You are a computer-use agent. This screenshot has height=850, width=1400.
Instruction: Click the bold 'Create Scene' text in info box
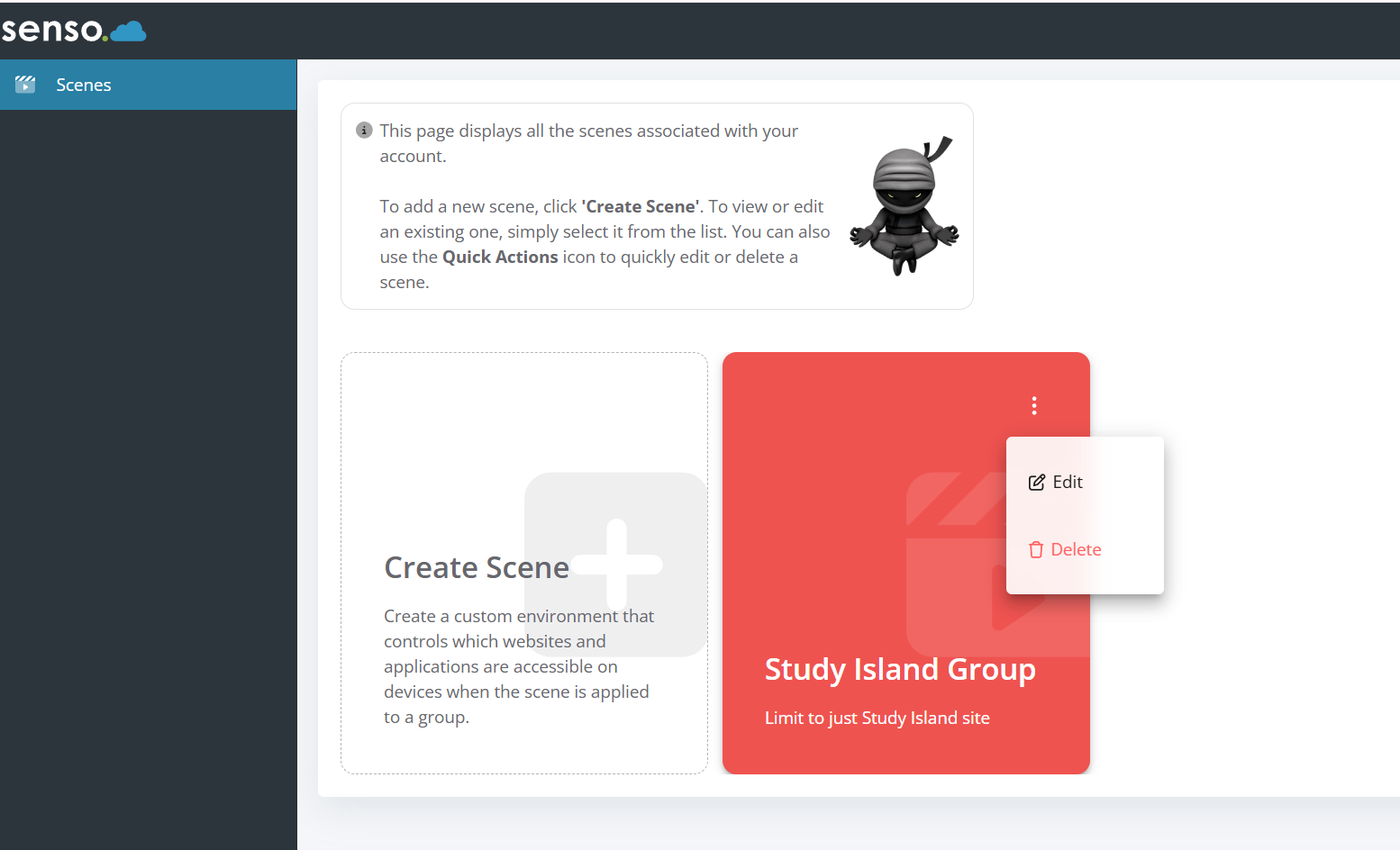[x=641, y=206]
